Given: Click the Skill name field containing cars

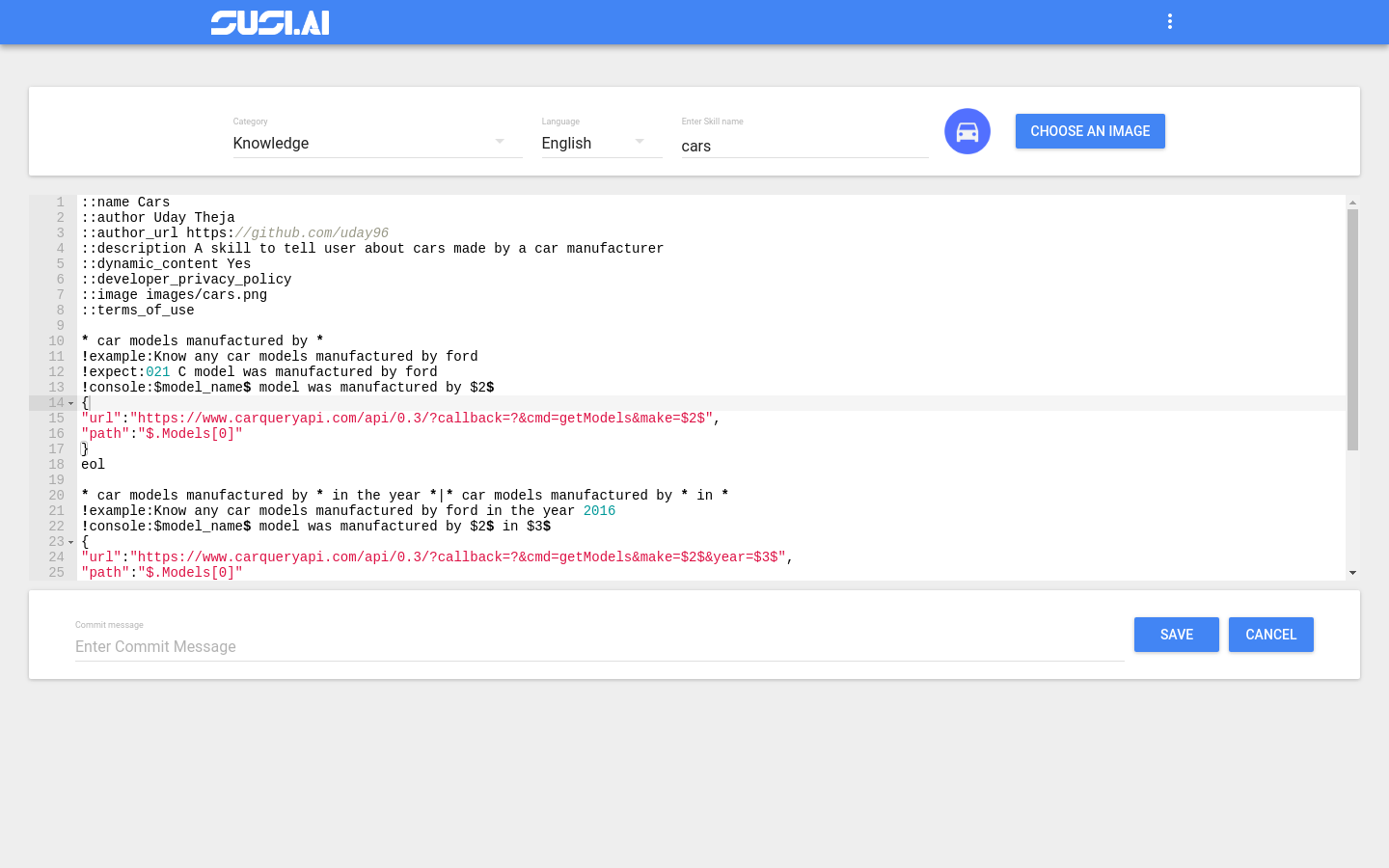Looking at the screenshot, I should pos(804,146).
